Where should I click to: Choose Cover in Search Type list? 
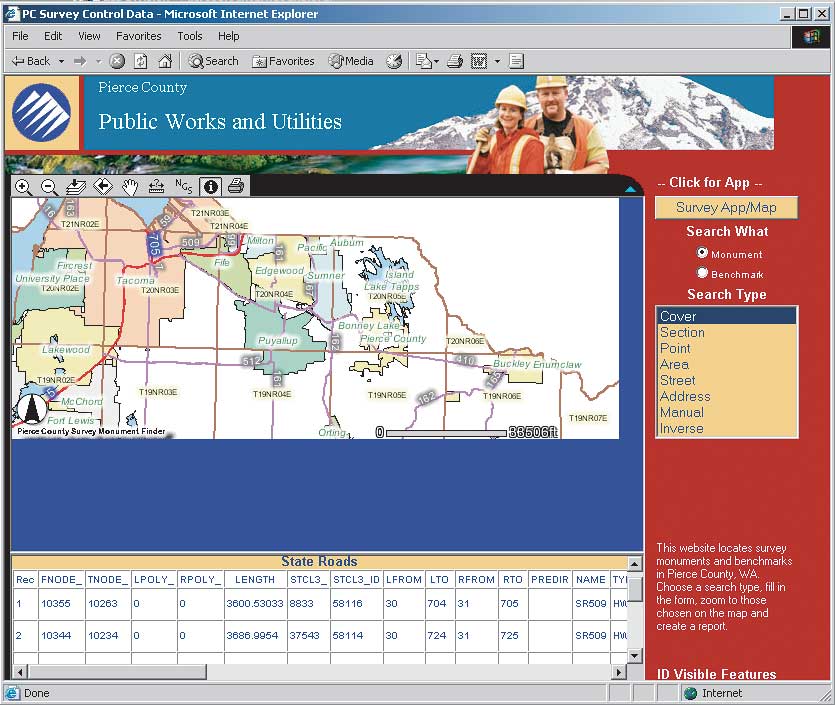click(726, 316)
